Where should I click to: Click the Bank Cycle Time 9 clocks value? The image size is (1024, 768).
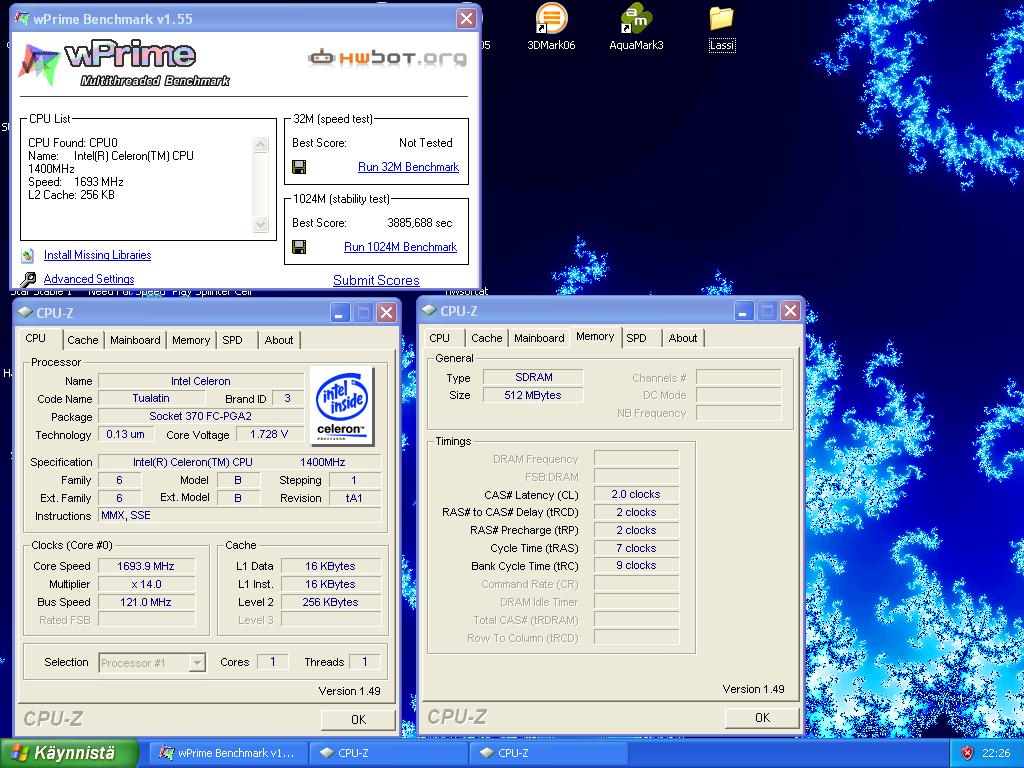tap(636, 566)
